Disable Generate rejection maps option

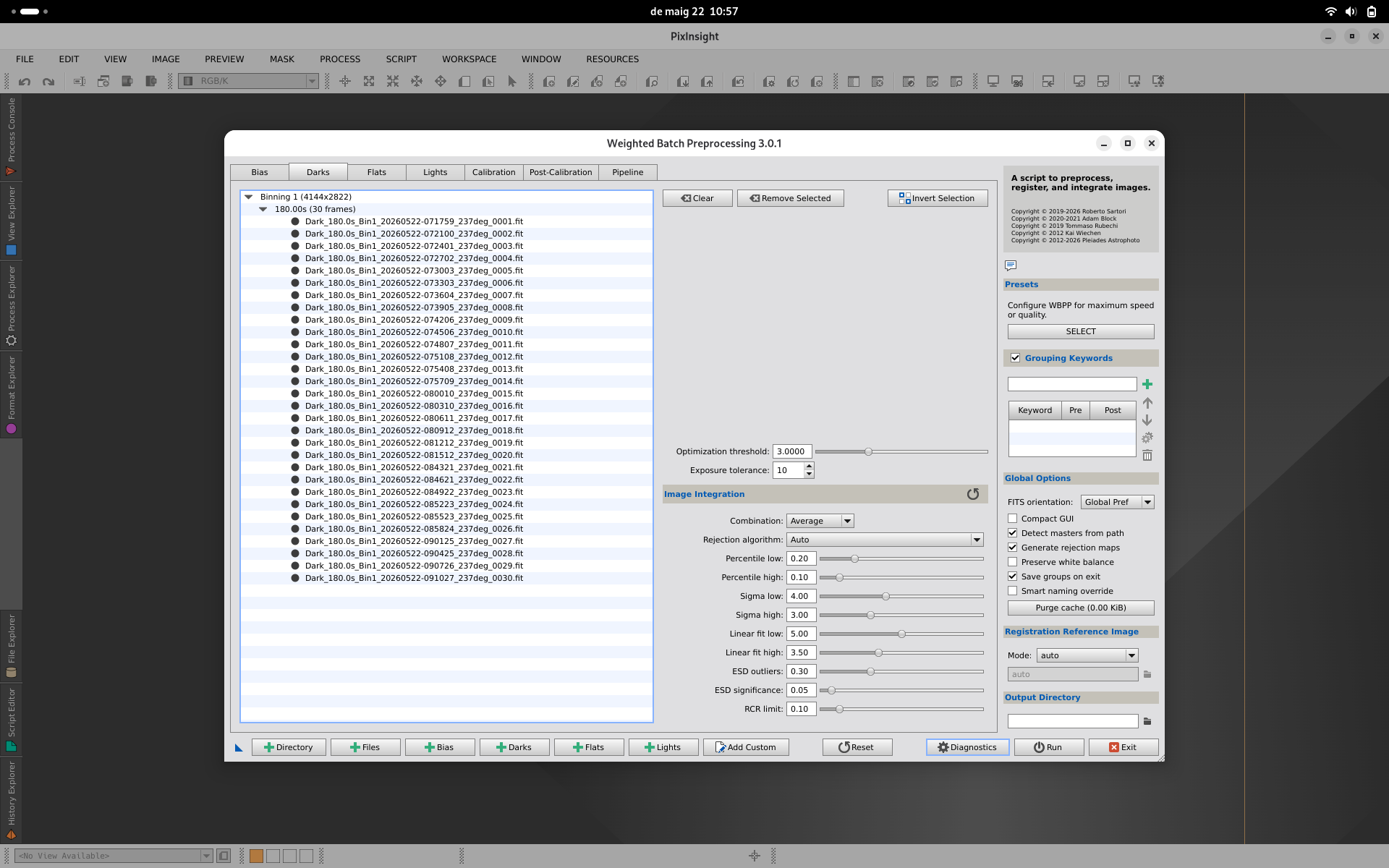pyautogui.click(x=1013, y=548)
